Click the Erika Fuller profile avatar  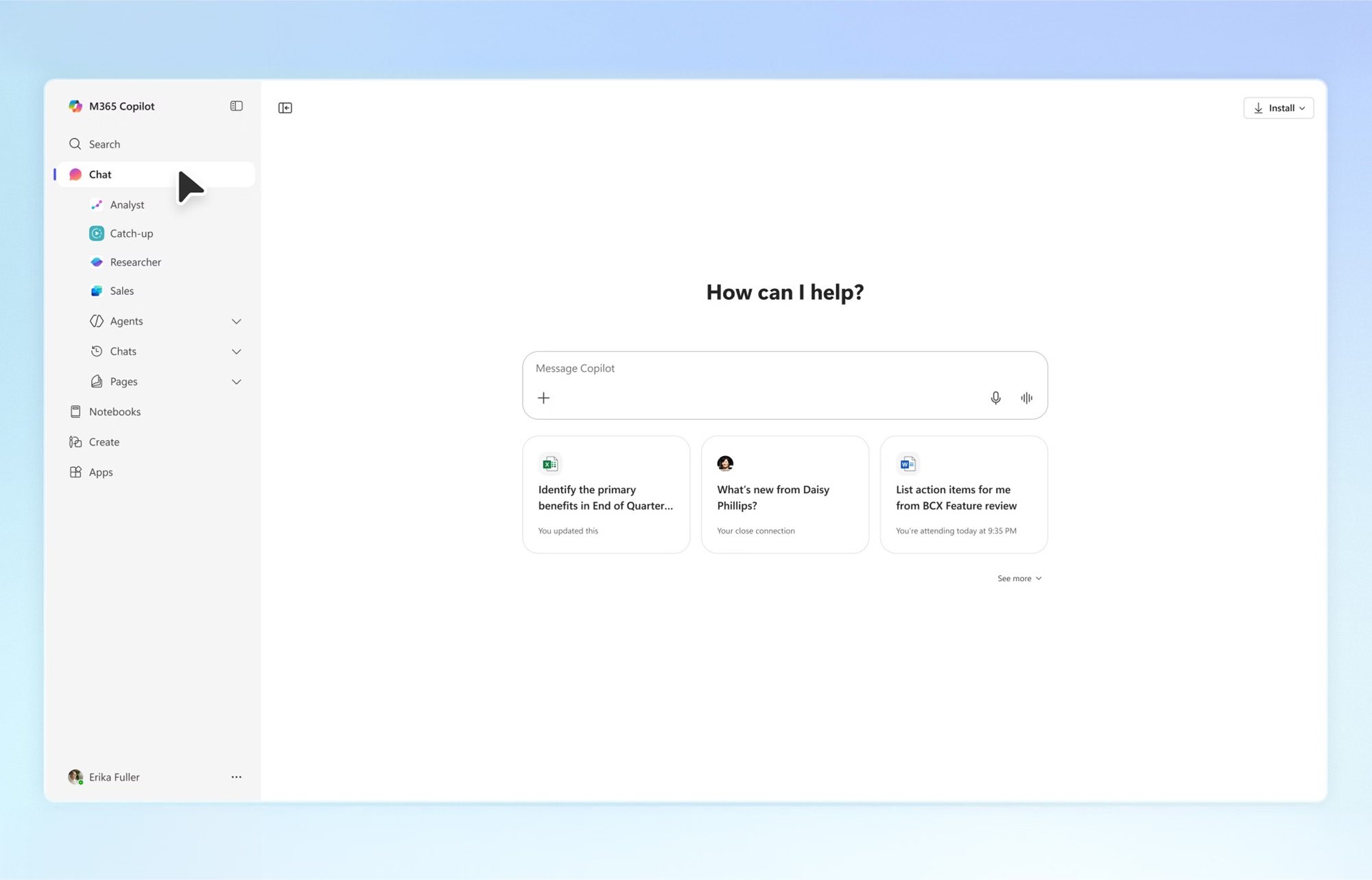pos(75,777)
